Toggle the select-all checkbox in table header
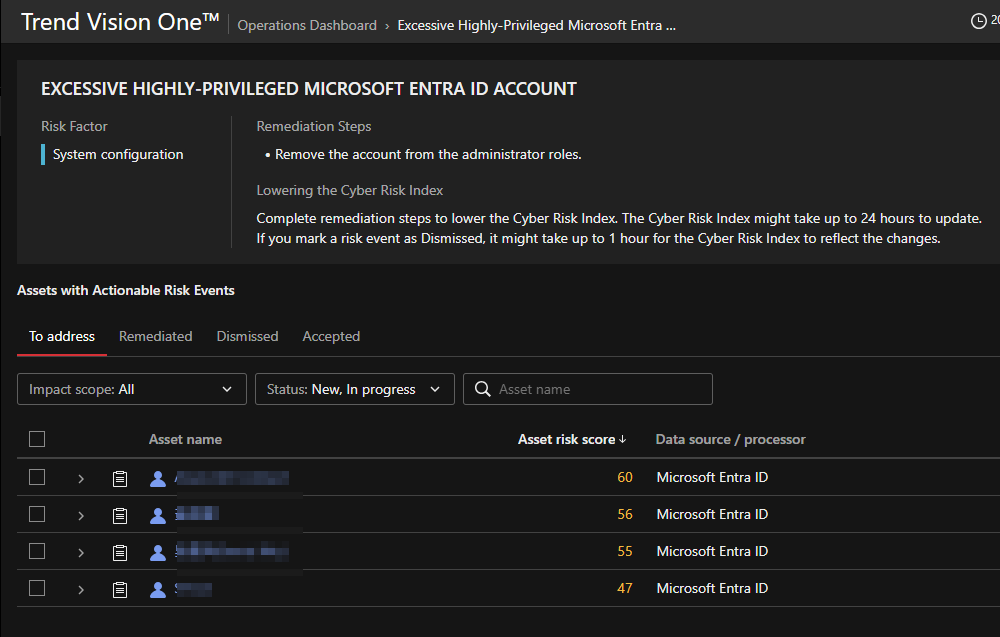This screenshot has width=1000, height=637. [x=37, y=439]
